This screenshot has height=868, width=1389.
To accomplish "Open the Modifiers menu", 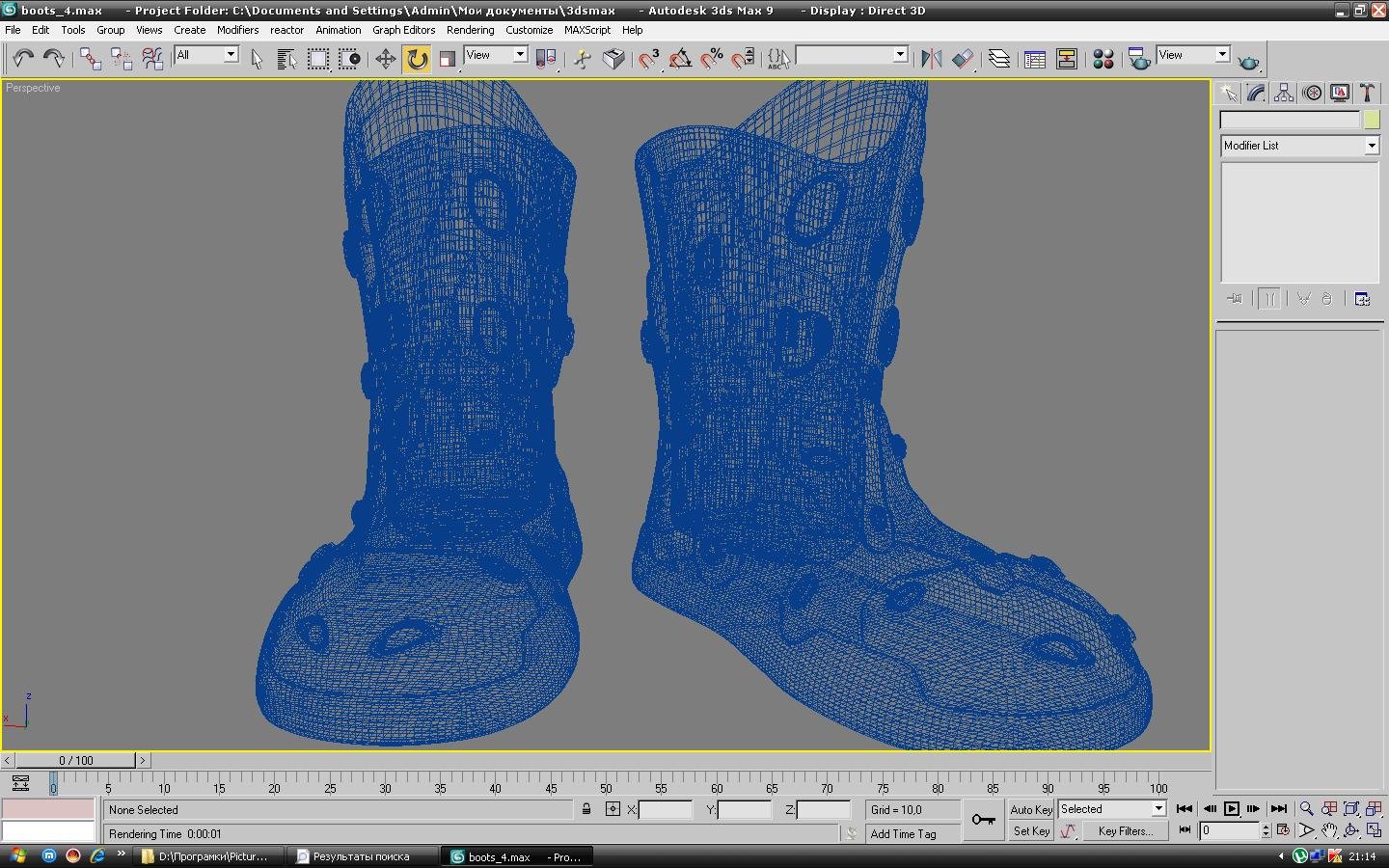I will pos(237,30).
